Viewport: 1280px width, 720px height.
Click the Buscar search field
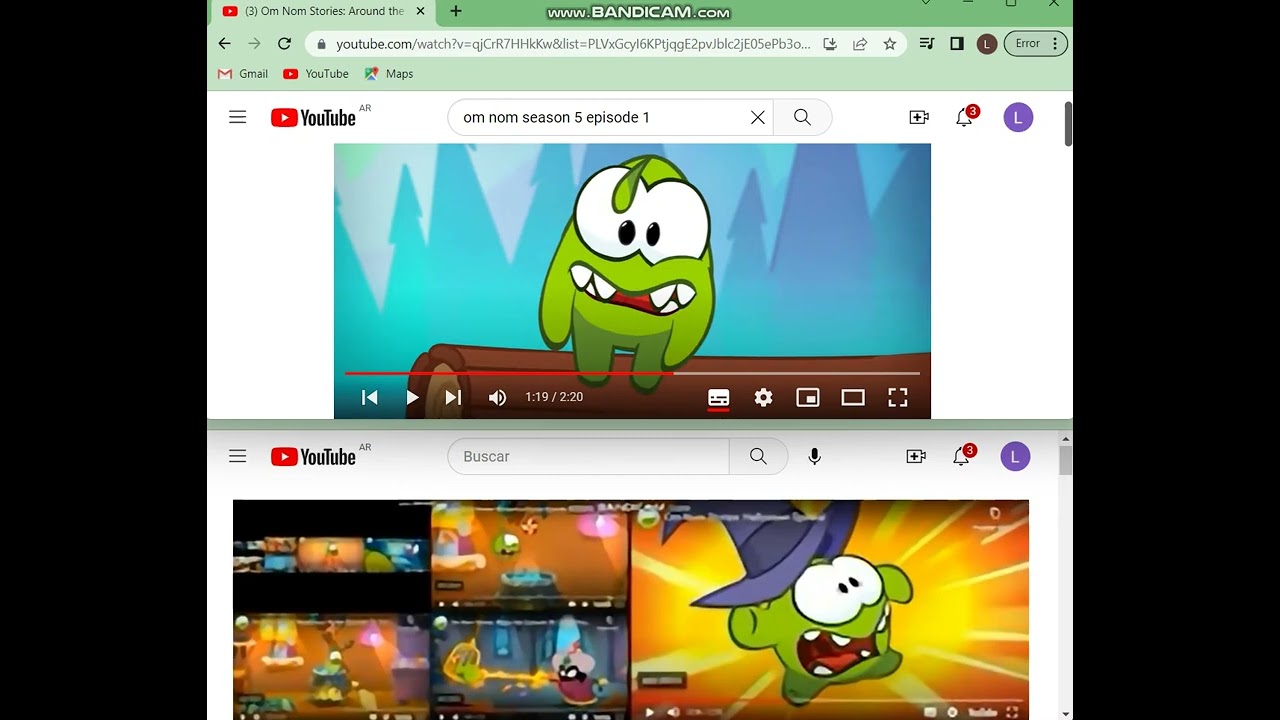588,456
